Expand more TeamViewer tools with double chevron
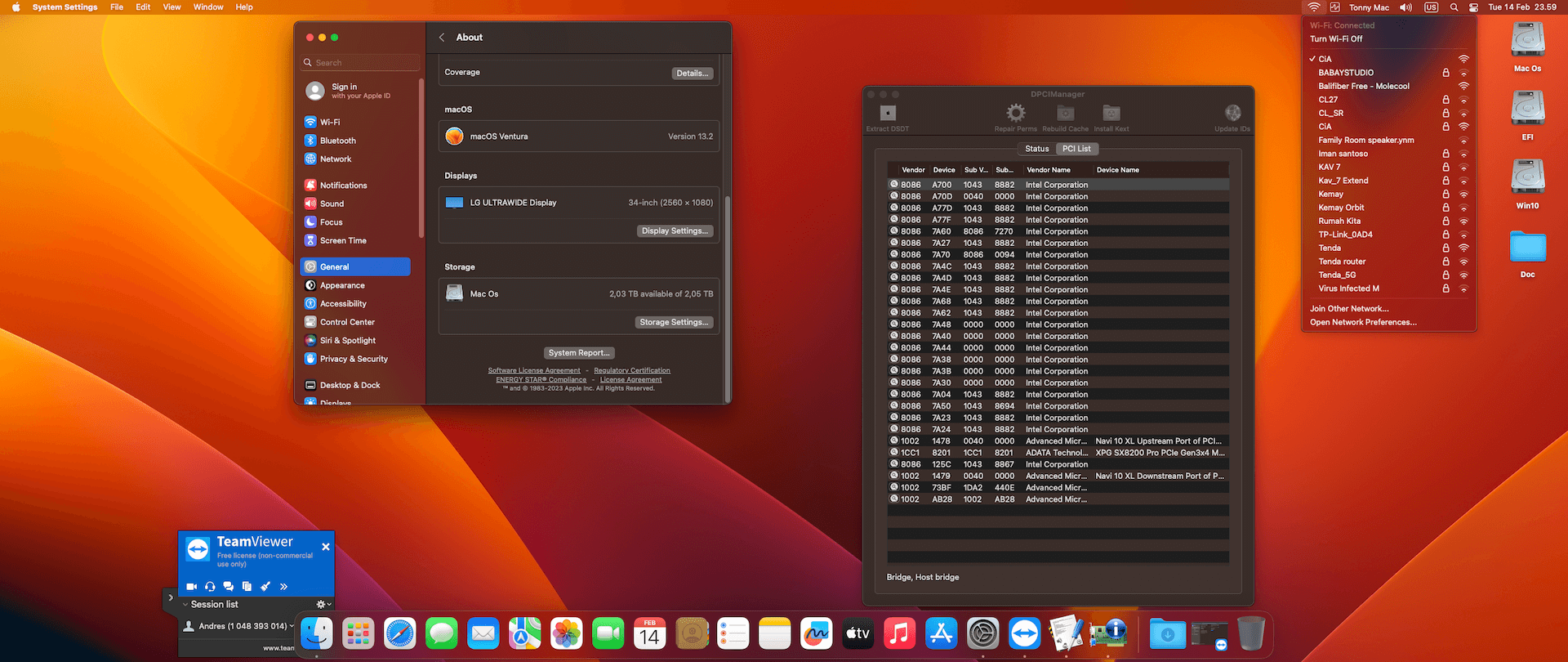This screenshot has width=1568, height=662. (283, 587)
